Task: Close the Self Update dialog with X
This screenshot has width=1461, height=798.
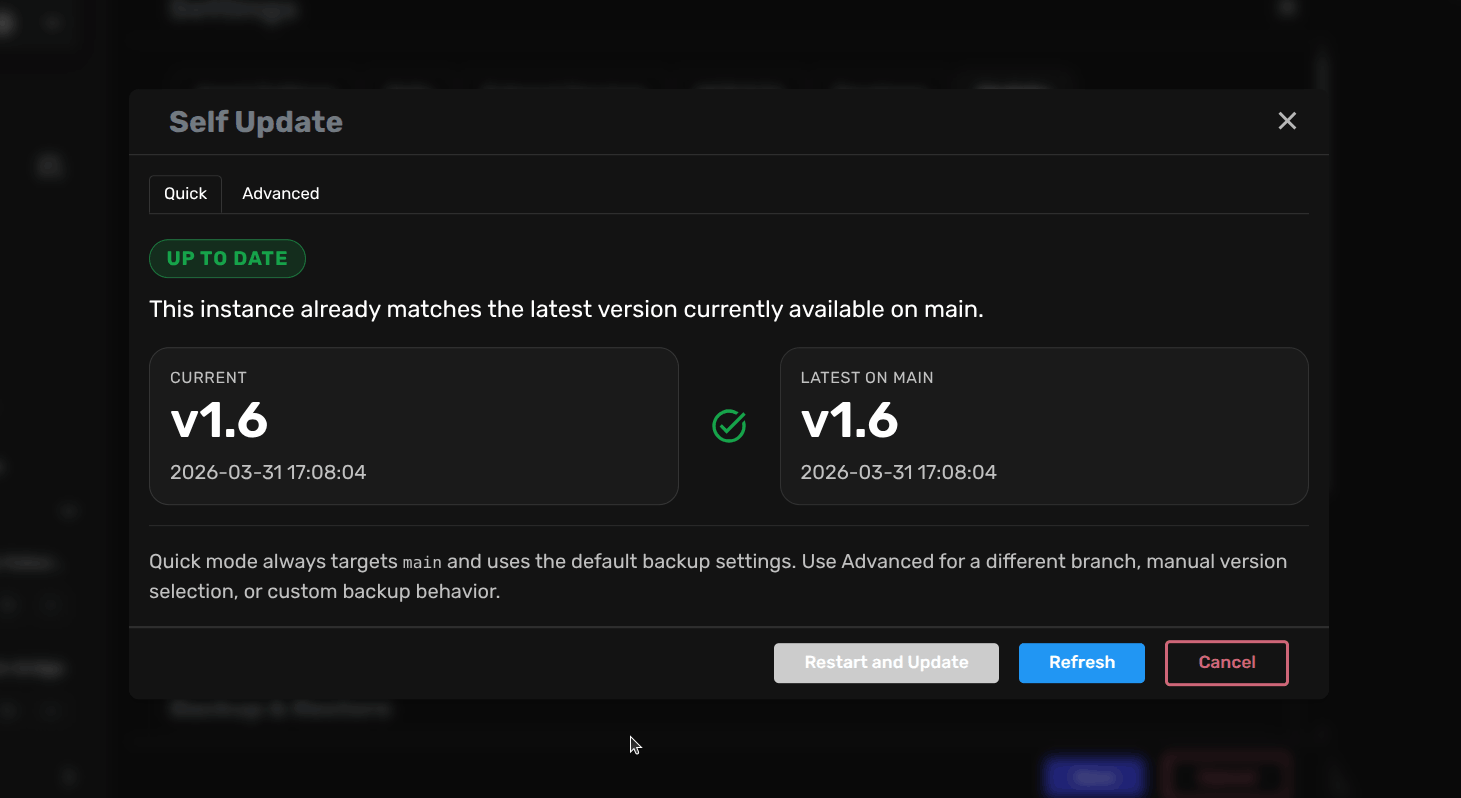Action: coord(1287,121)
